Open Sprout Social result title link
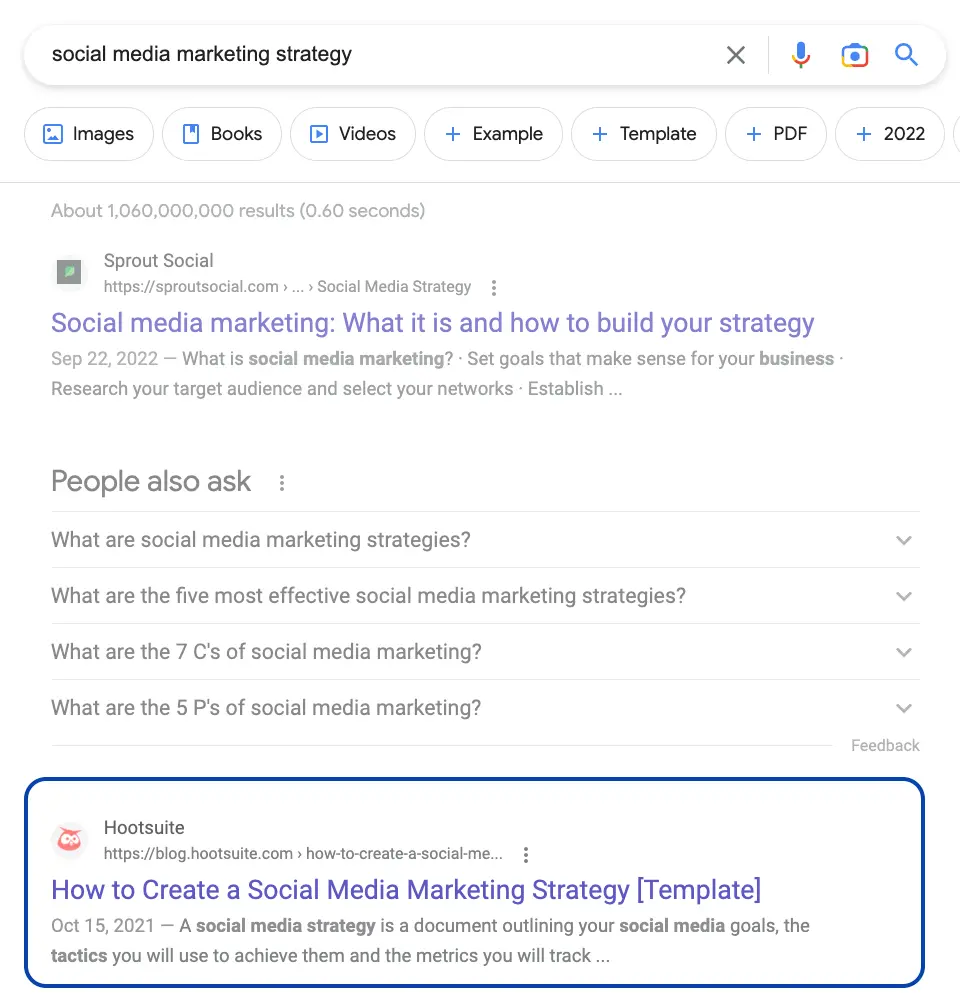This screenshot has height=996, width=960. click(433, 323)
